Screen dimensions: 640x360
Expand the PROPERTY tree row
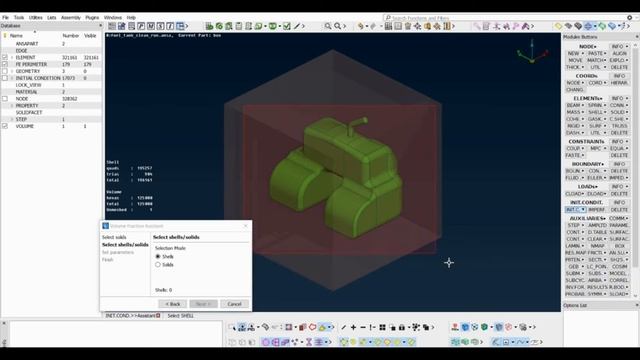(12, 106)
